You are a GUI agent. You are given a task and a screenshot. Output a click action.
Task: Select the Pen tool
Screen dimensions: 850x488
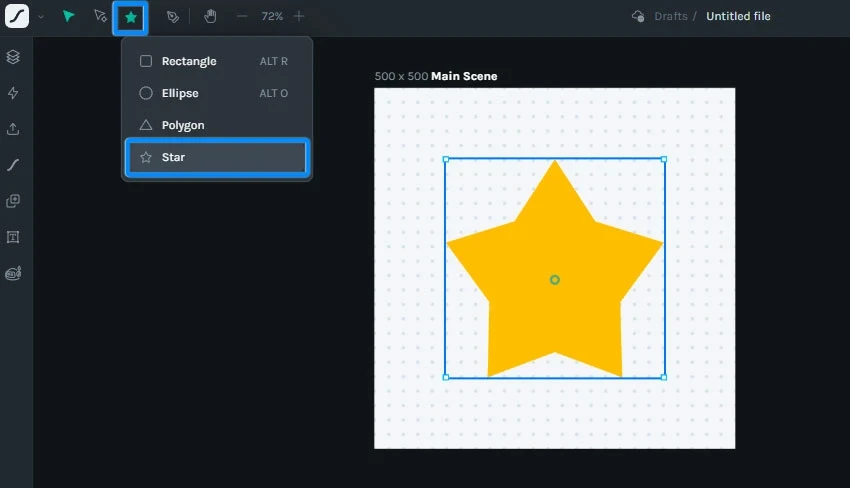[x=173, y=17]
